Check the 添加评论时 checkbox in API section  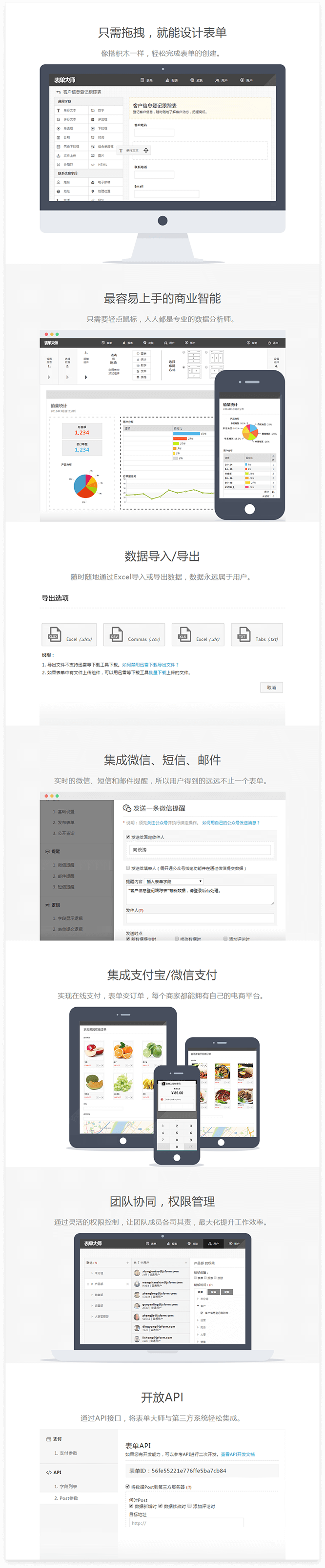point(190,1506)
